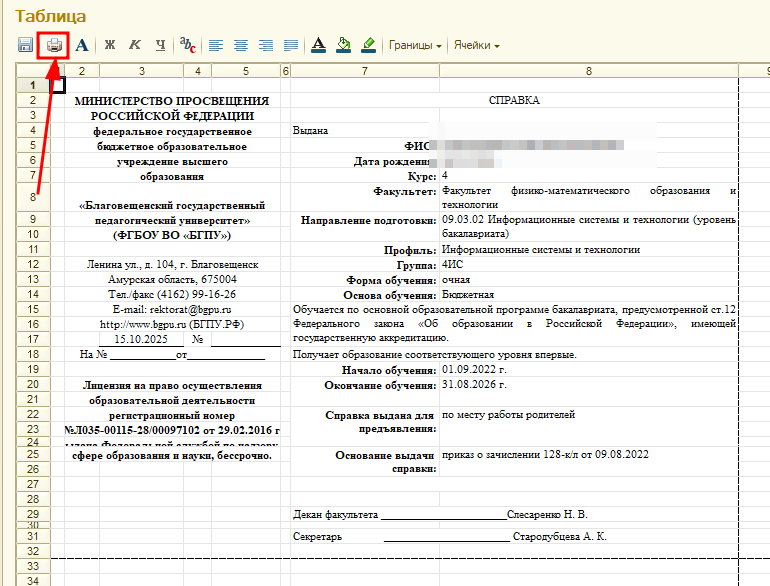Select column header 7
Screen dimensions: 770x586
(364, 70)
